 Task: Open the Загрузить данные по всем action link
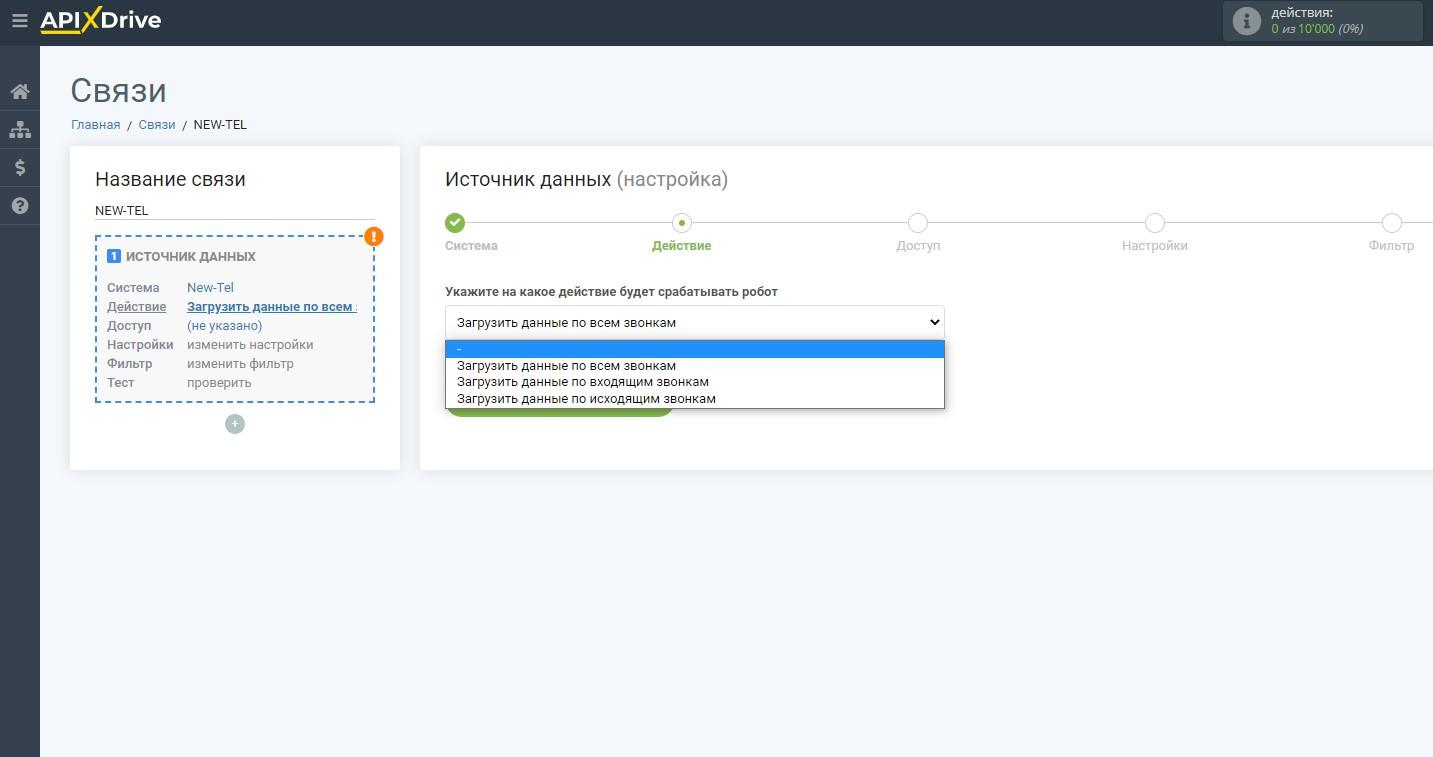pos(272,307)
